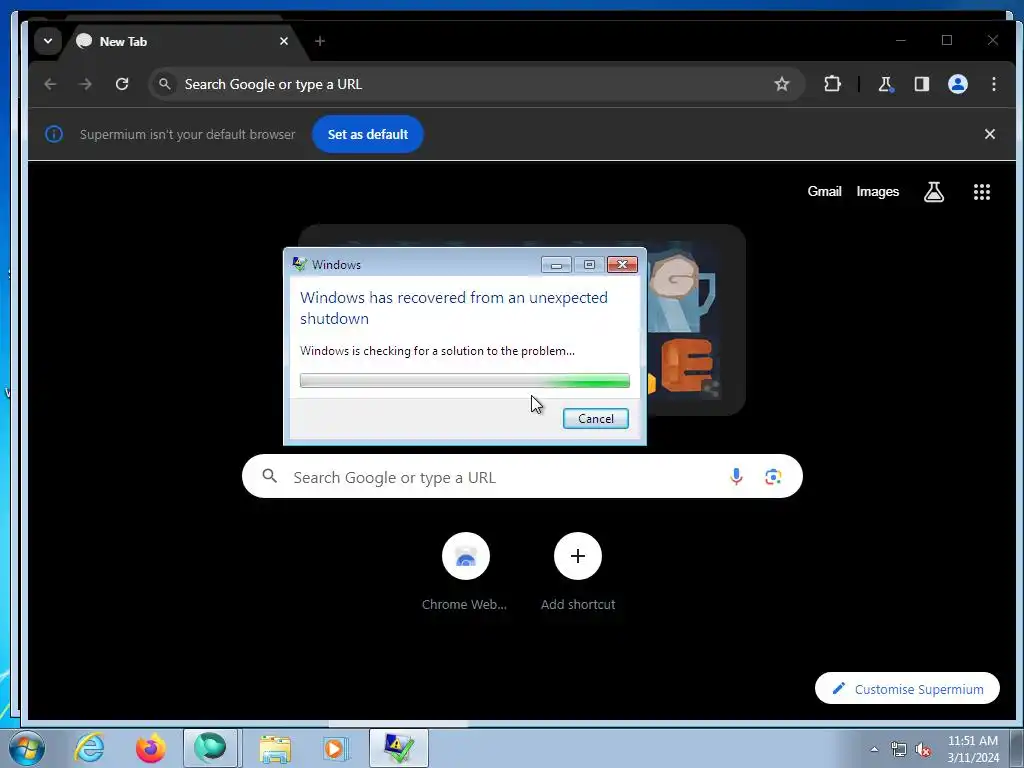The image size is (1024, 768).
Task: Toggle the side panel
Action: [921, 84]
